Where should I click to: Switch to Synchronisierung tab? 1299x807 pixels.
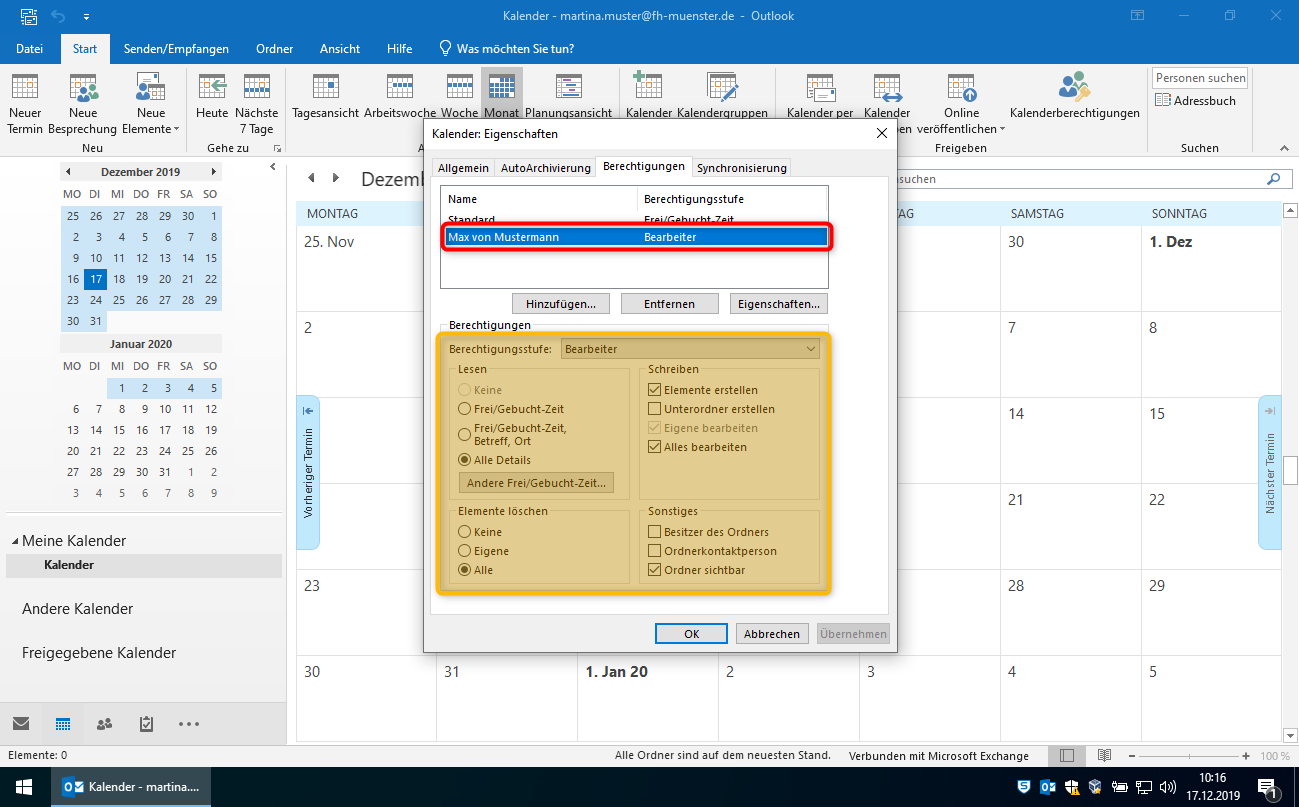[742, 168]
